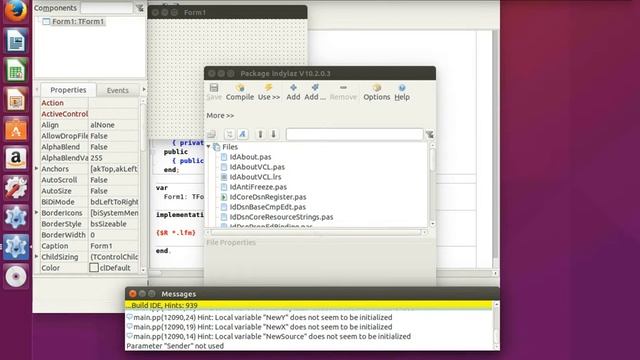Image resolution: width=640 pixels, height=360 pixels.
Task: Click the Caption value Form1
Action: pos(101,246)
